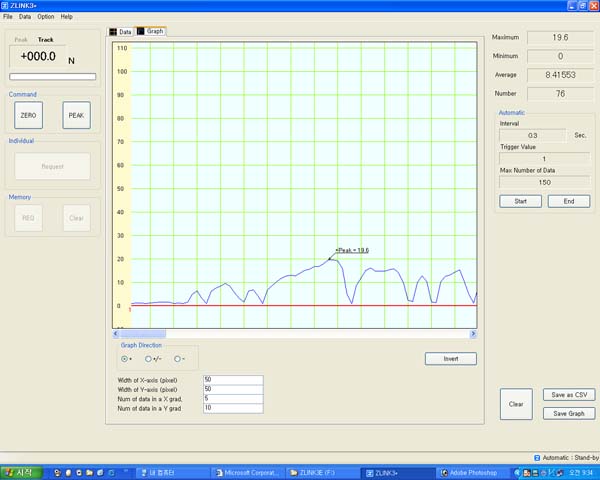Click the Invert button below the graph
This screenshot has width=600, height=480.
[x=451, y=359]
